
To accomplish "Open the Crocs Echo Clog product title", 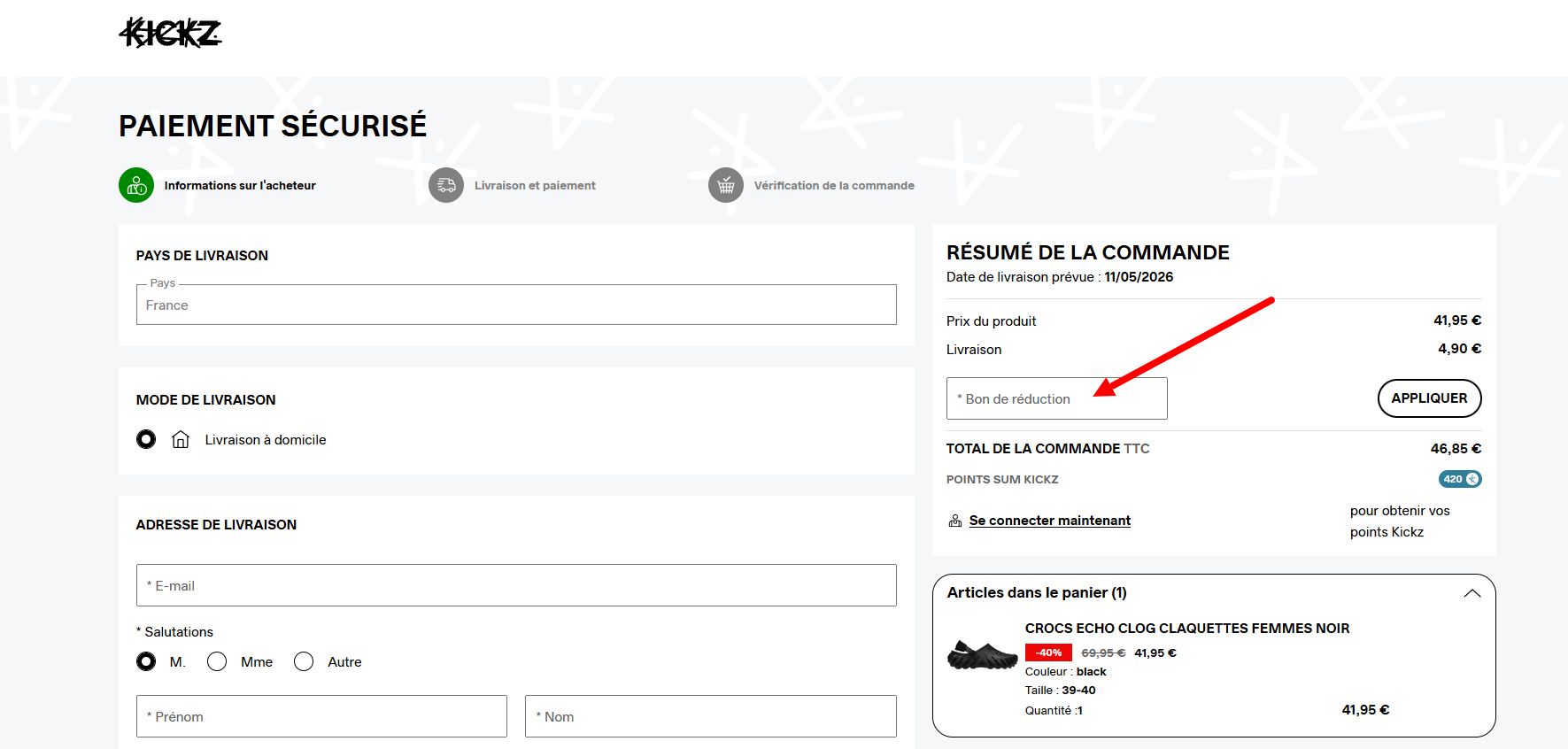I will coord(1187,629).
